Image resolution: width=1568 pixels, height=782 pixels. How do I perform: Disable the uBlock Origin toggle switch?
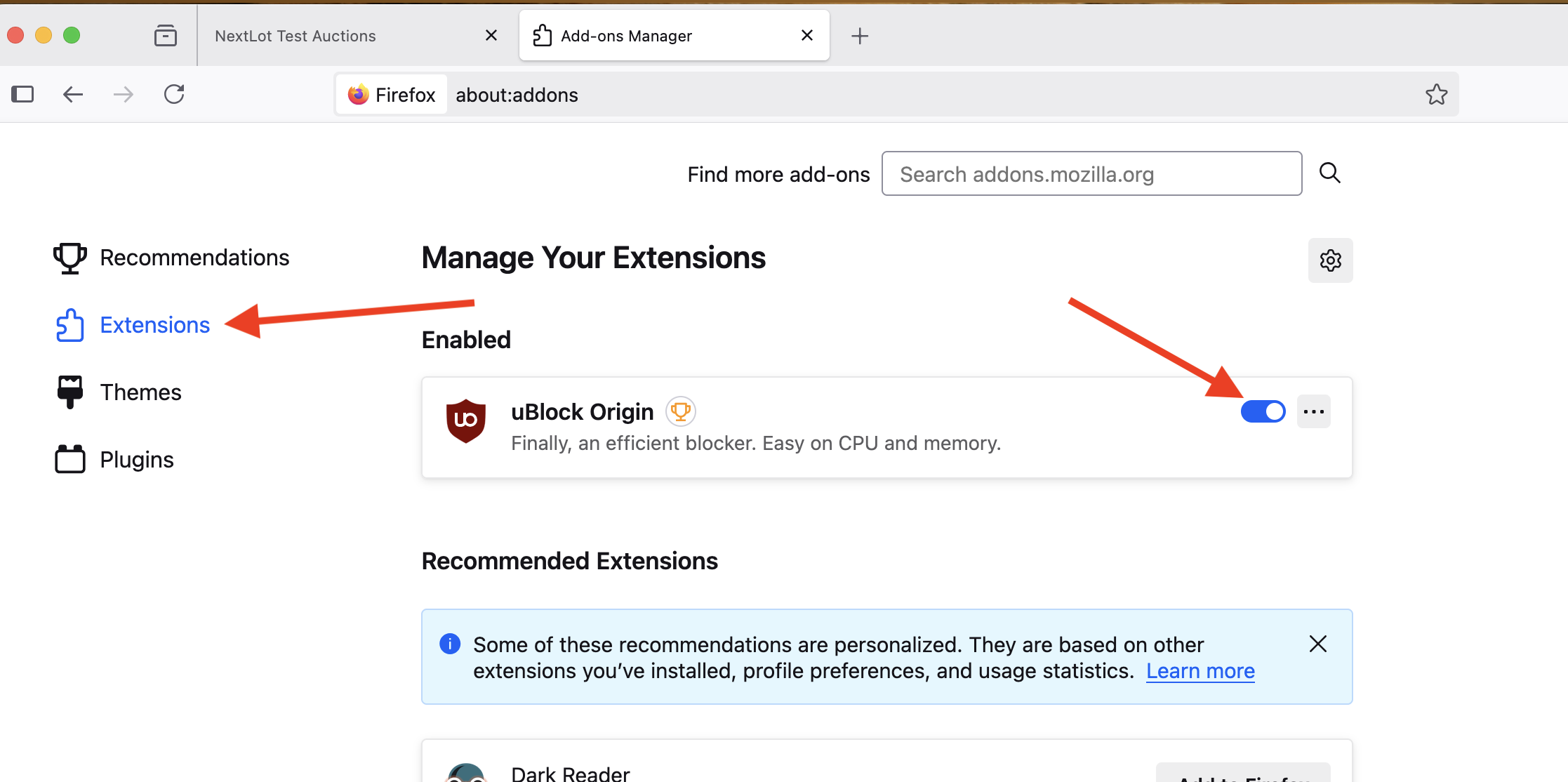(x=1263, y=411)
